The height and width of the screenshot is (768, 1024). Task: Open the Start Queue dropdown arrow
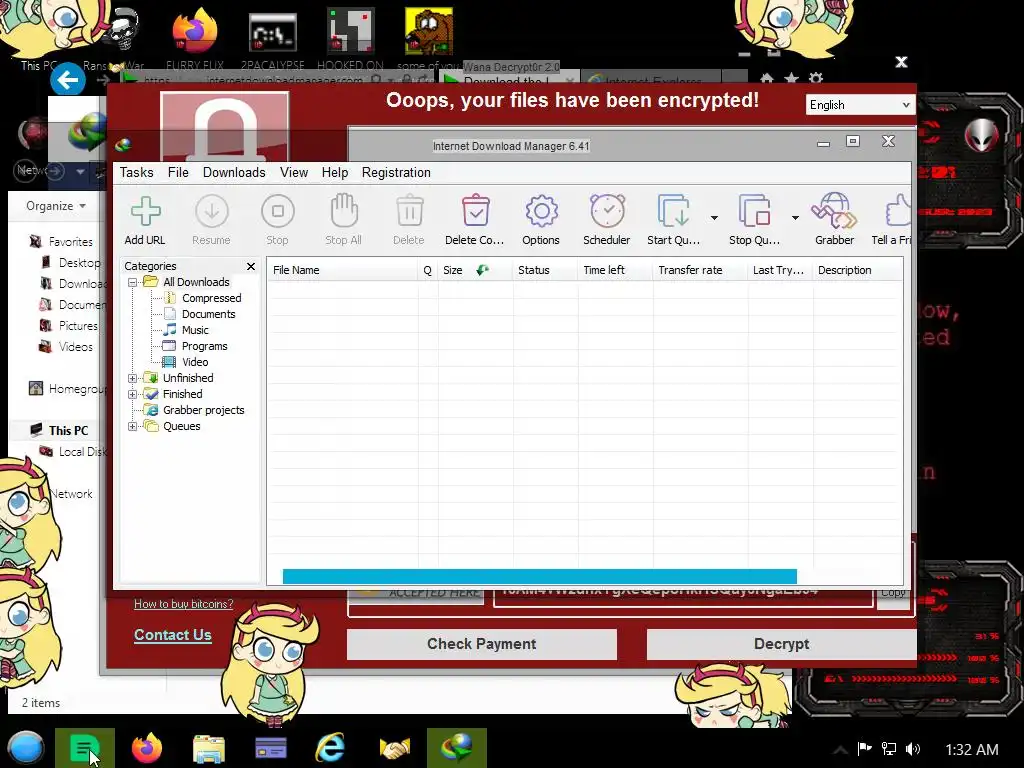pyautogui.click(x=714, y=217)
